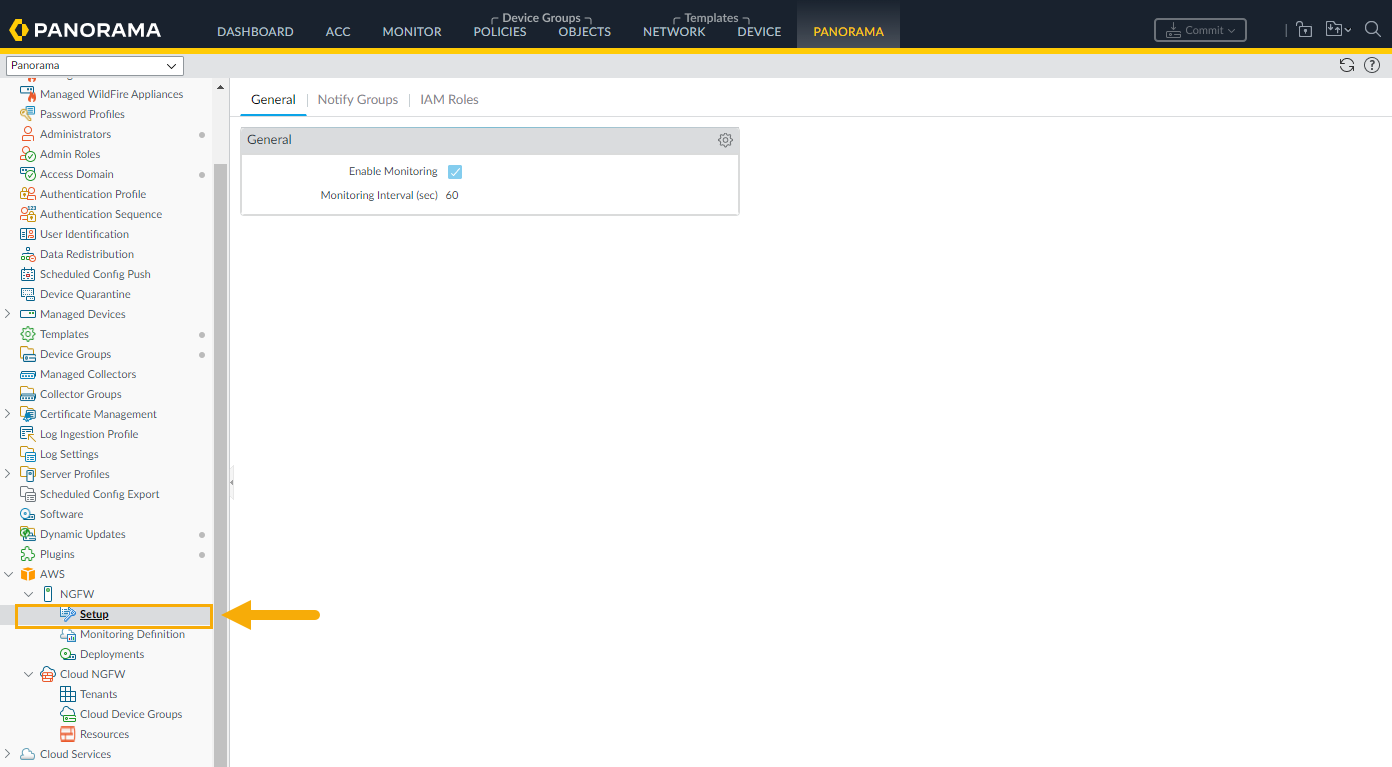The image size is (1392, 767).
Task: Click the Monitoring Interval value 60
Action: coord(452,196)
